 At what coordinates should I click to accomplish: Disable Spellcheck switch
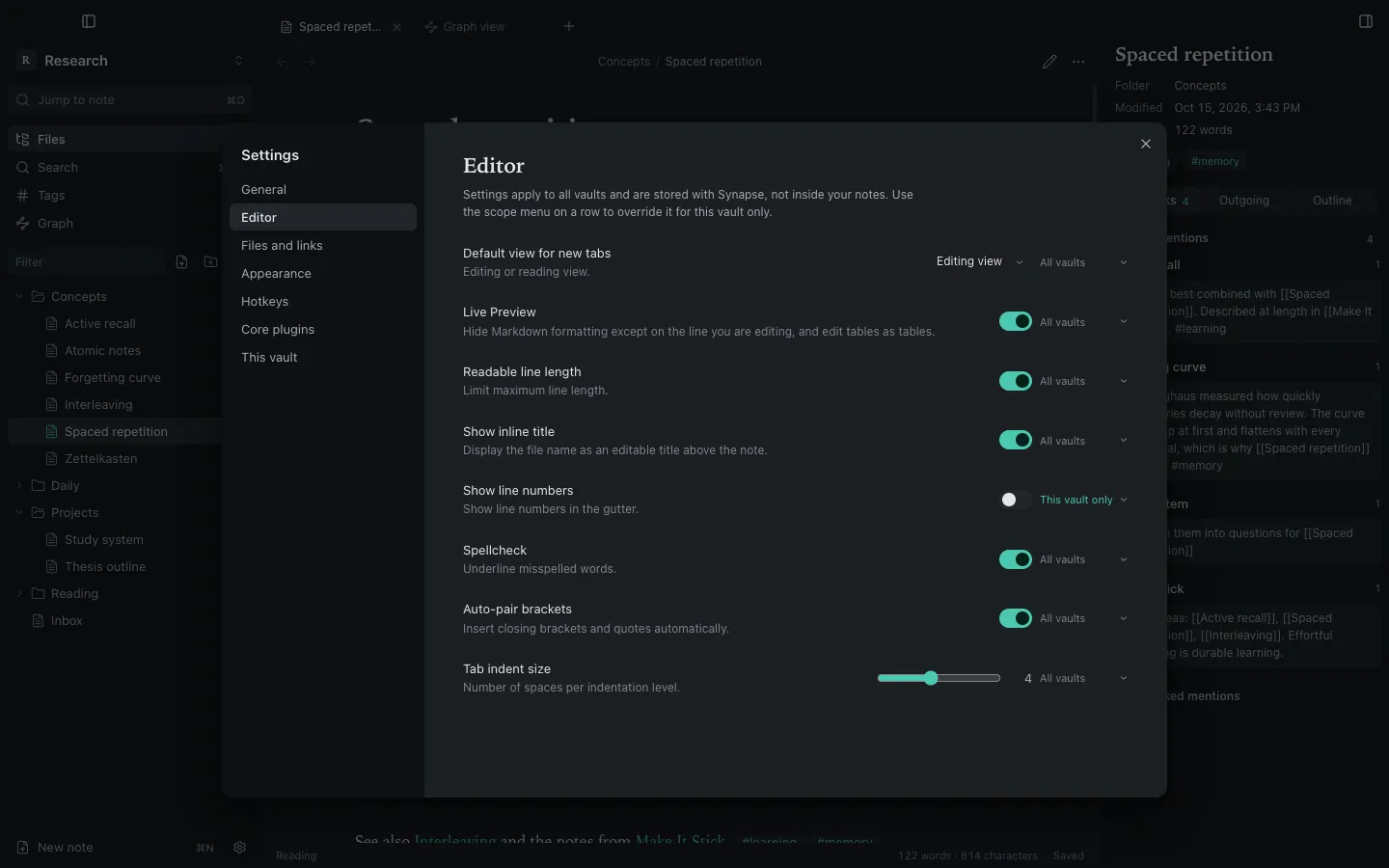point(1016,559)
